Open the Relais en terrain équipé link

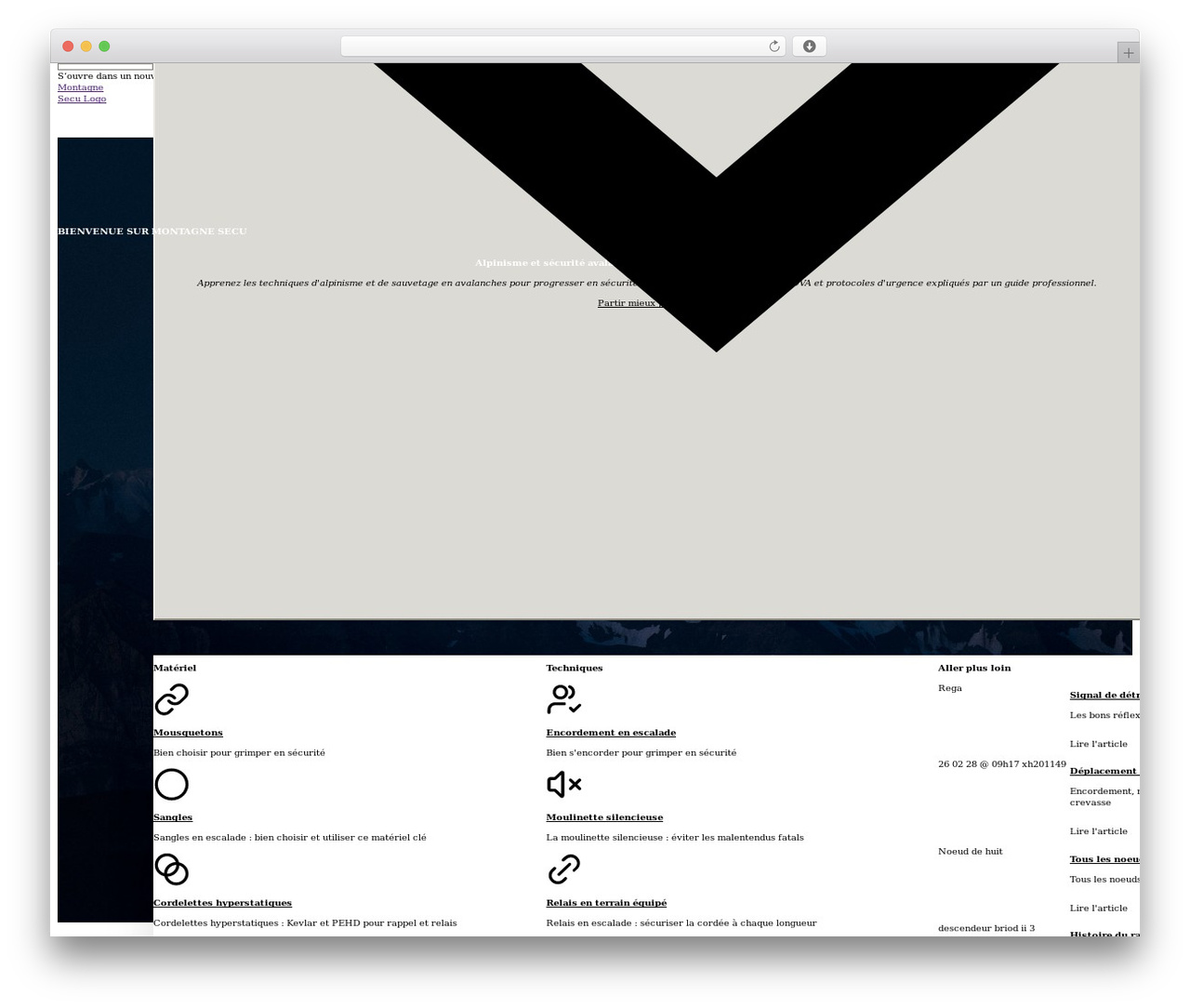tap(606, 903)
